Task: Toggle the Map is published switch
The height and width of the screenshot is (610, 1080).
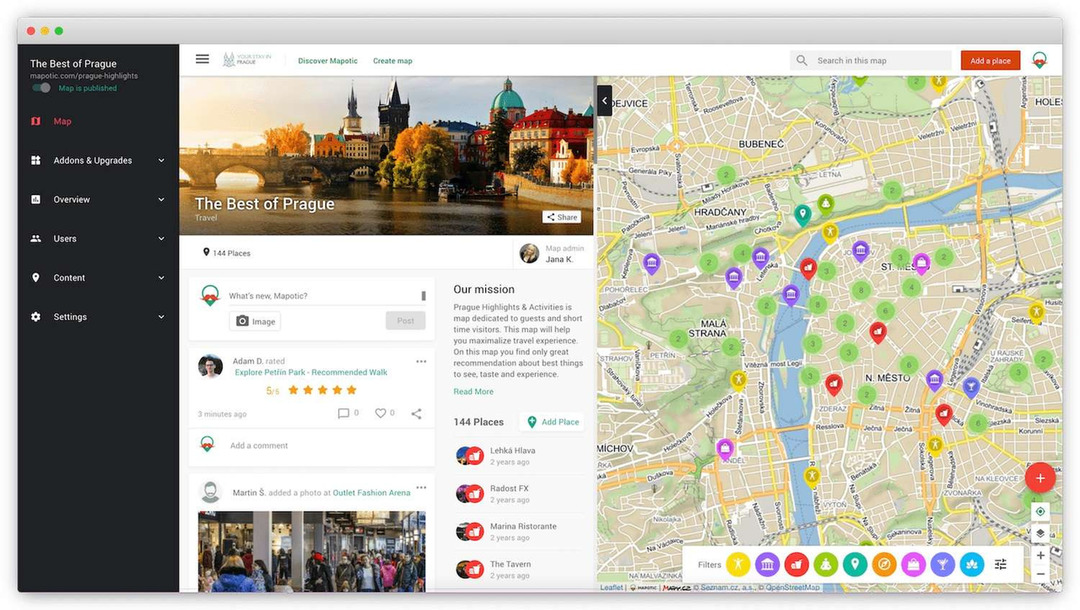Action: 41,88
